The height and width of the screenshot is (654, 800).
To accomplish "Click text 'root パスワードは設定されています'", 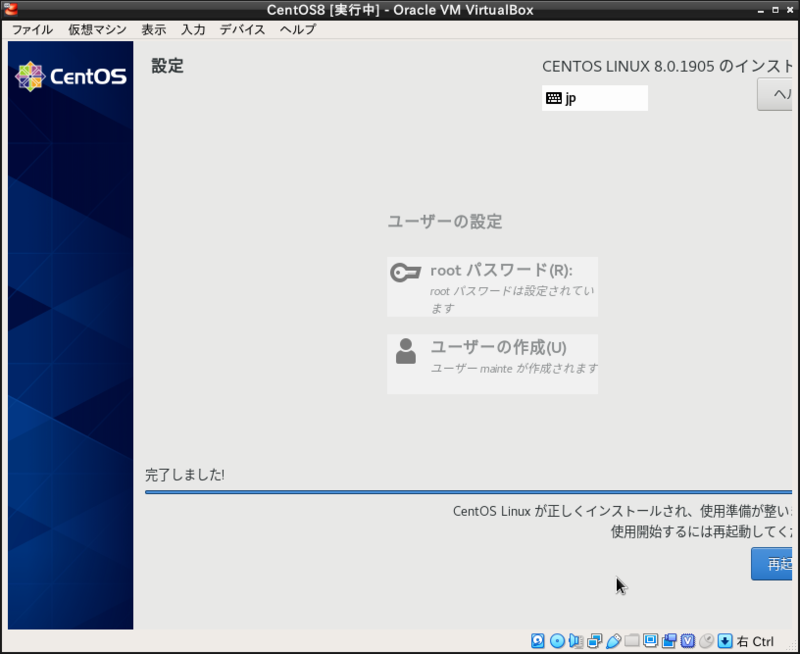I will [x=512, y=299].
